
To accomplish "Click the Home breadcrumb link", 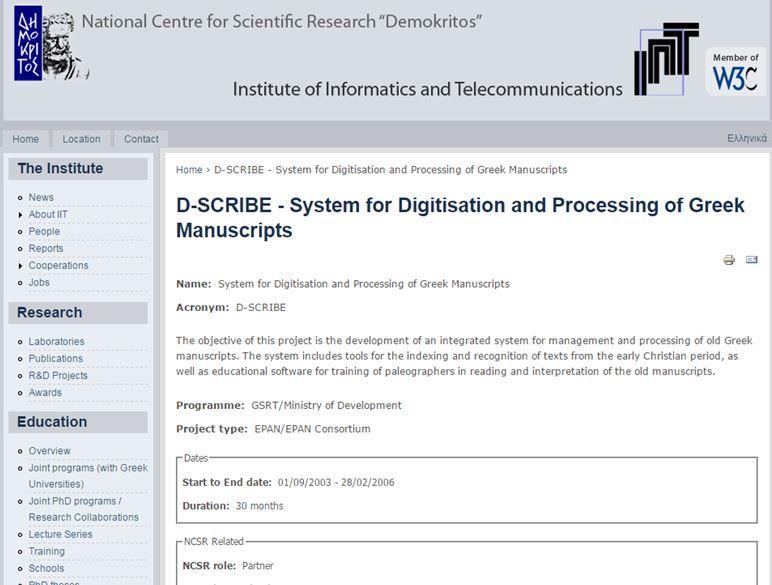I will [189, 169].
